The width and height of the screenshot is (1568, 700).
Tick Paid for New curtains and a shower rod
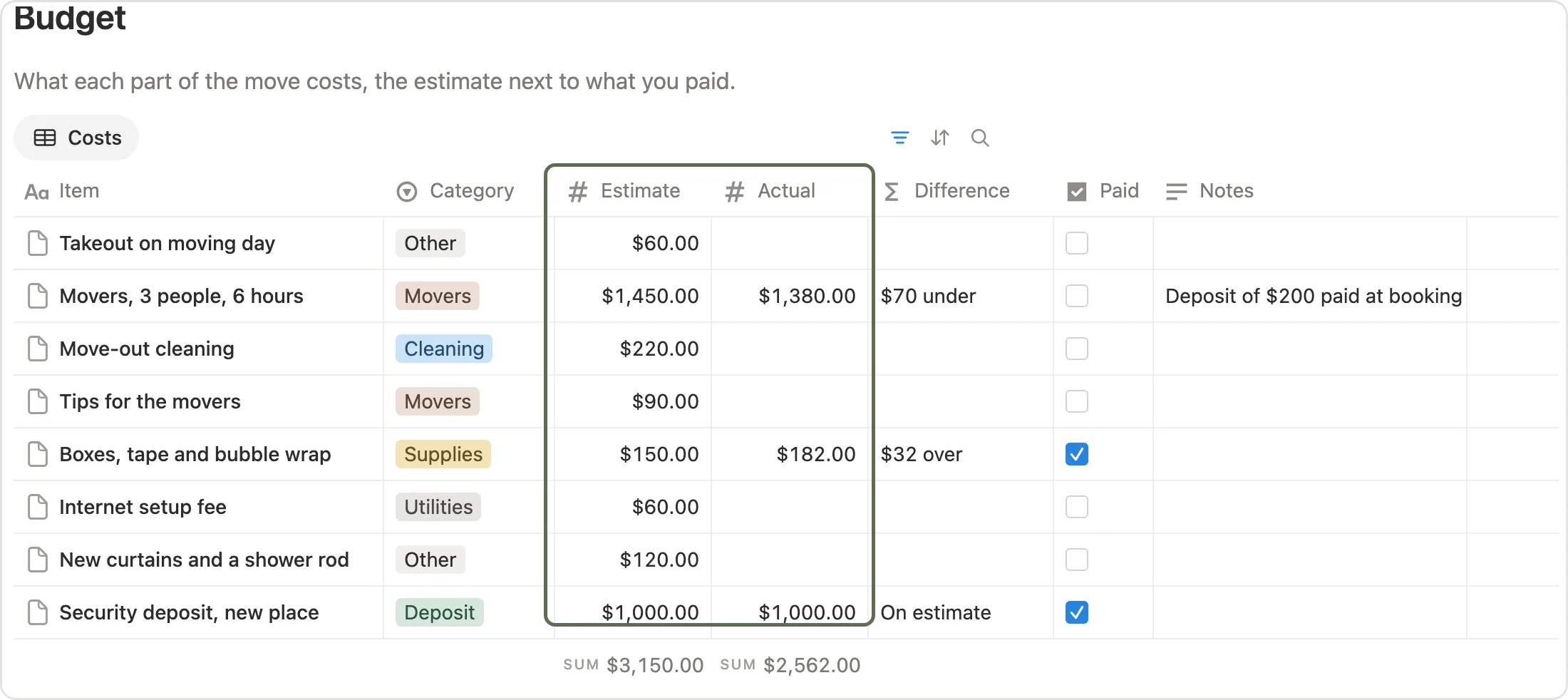[1077, 560]
